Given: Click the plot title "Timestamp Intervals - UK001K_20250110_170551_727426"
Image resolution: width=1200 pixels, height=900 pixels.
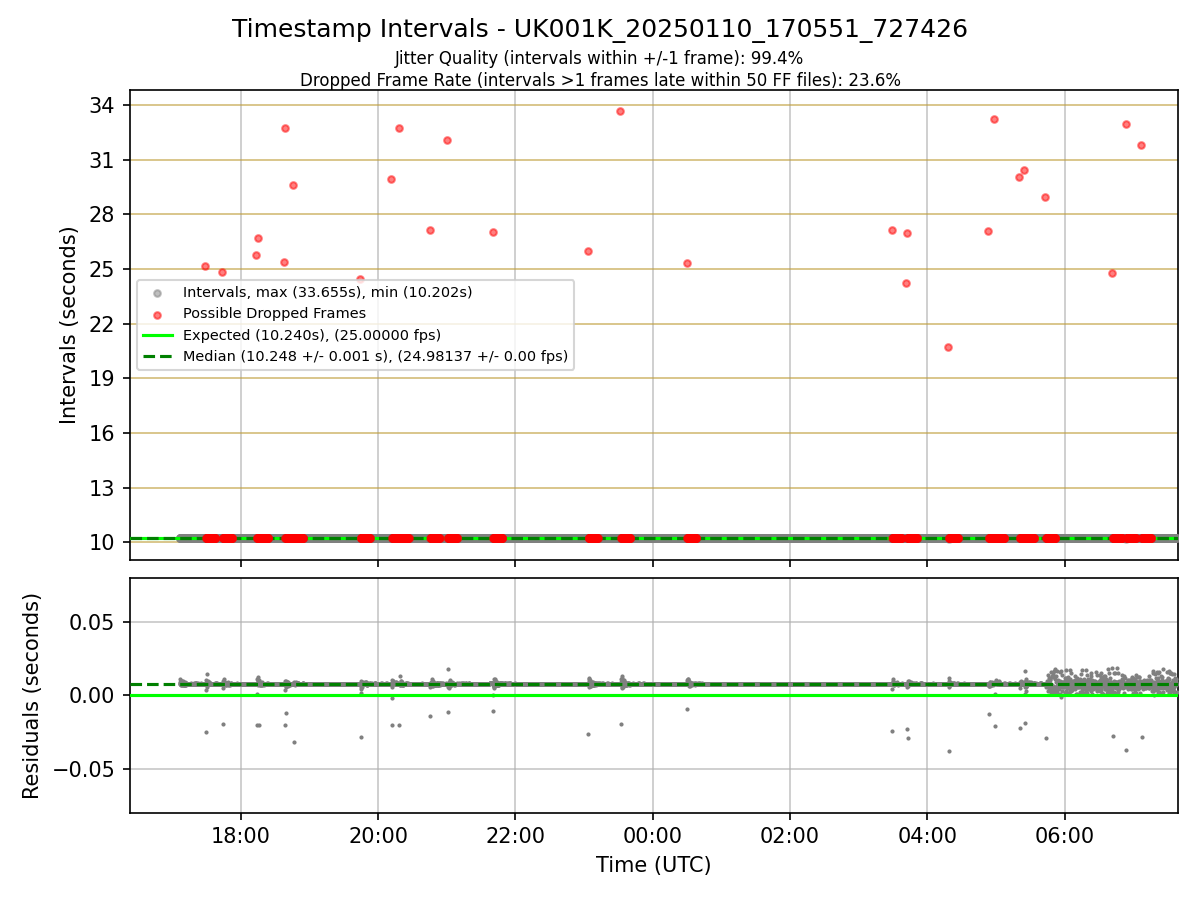Looking at the screenshot, I should (600, 29).
